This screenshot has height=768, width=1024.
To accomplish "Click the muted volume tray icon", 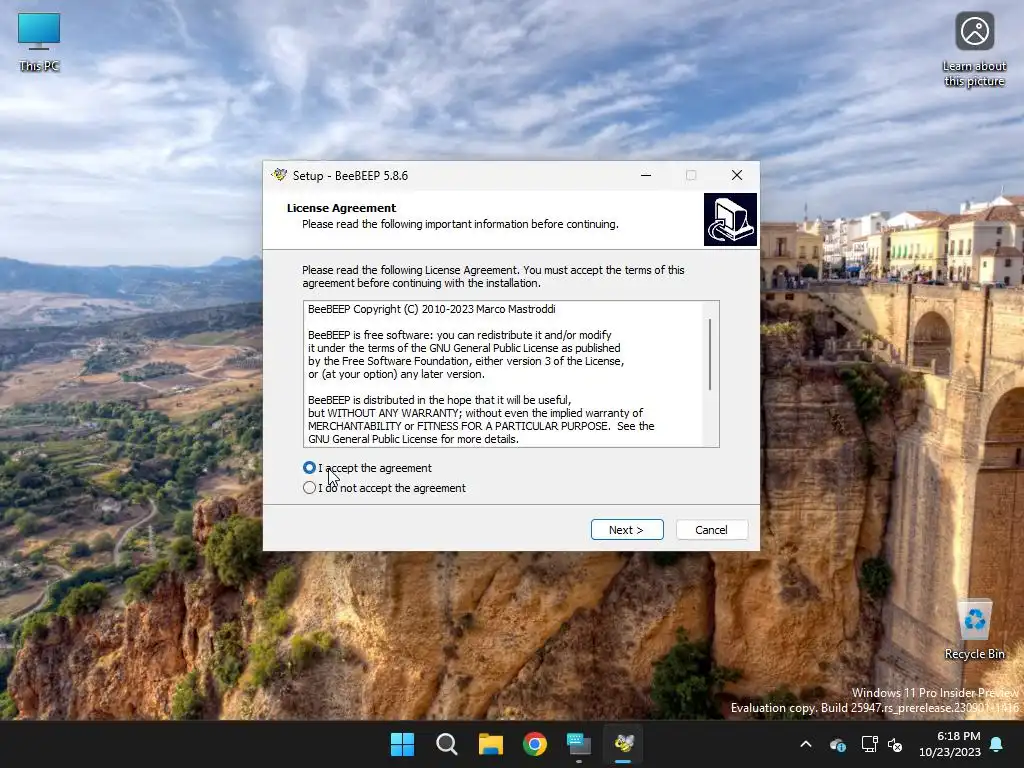I will tap(895, 744).
